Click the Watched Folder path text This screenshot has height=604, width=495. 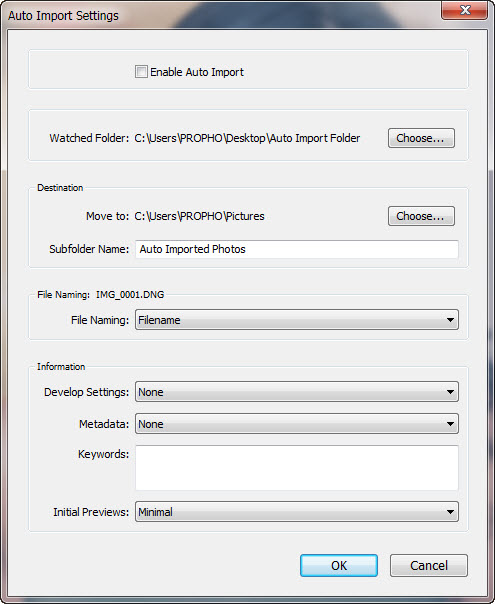[x=247, y=138]
